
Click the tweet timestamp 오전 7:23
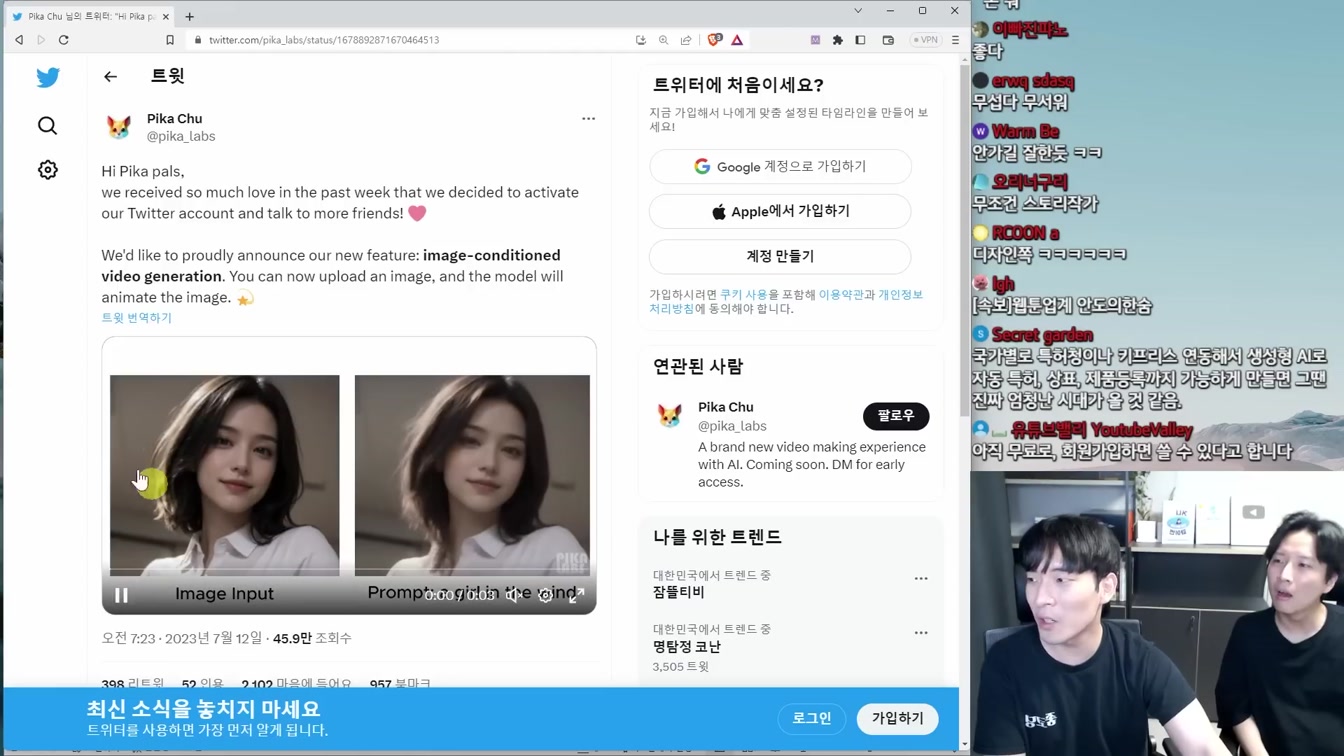coord(128,638)
